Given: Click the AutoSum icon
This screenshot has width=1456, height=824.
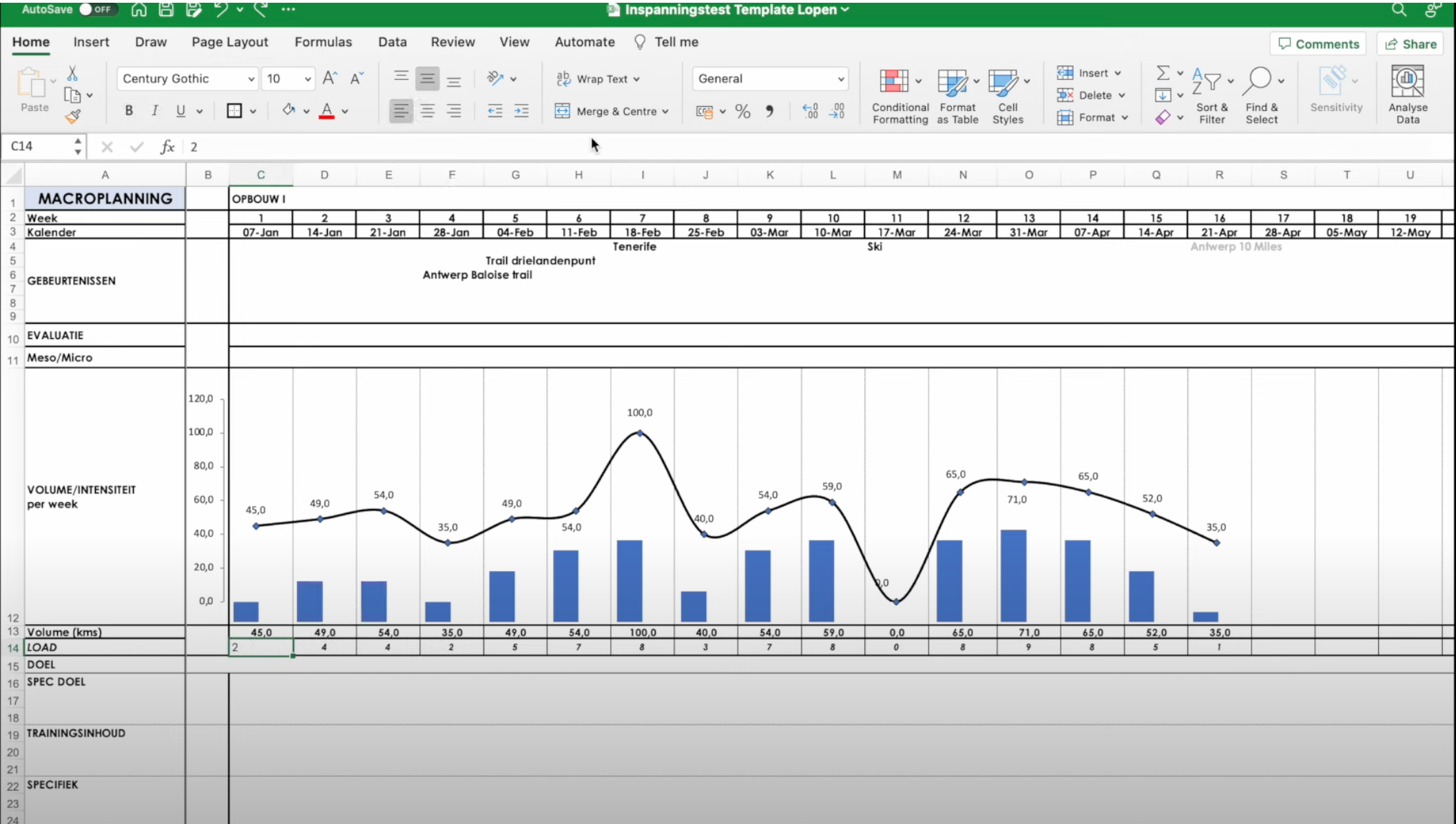Looking at the screenshot, I should [x=1163, y=72].
